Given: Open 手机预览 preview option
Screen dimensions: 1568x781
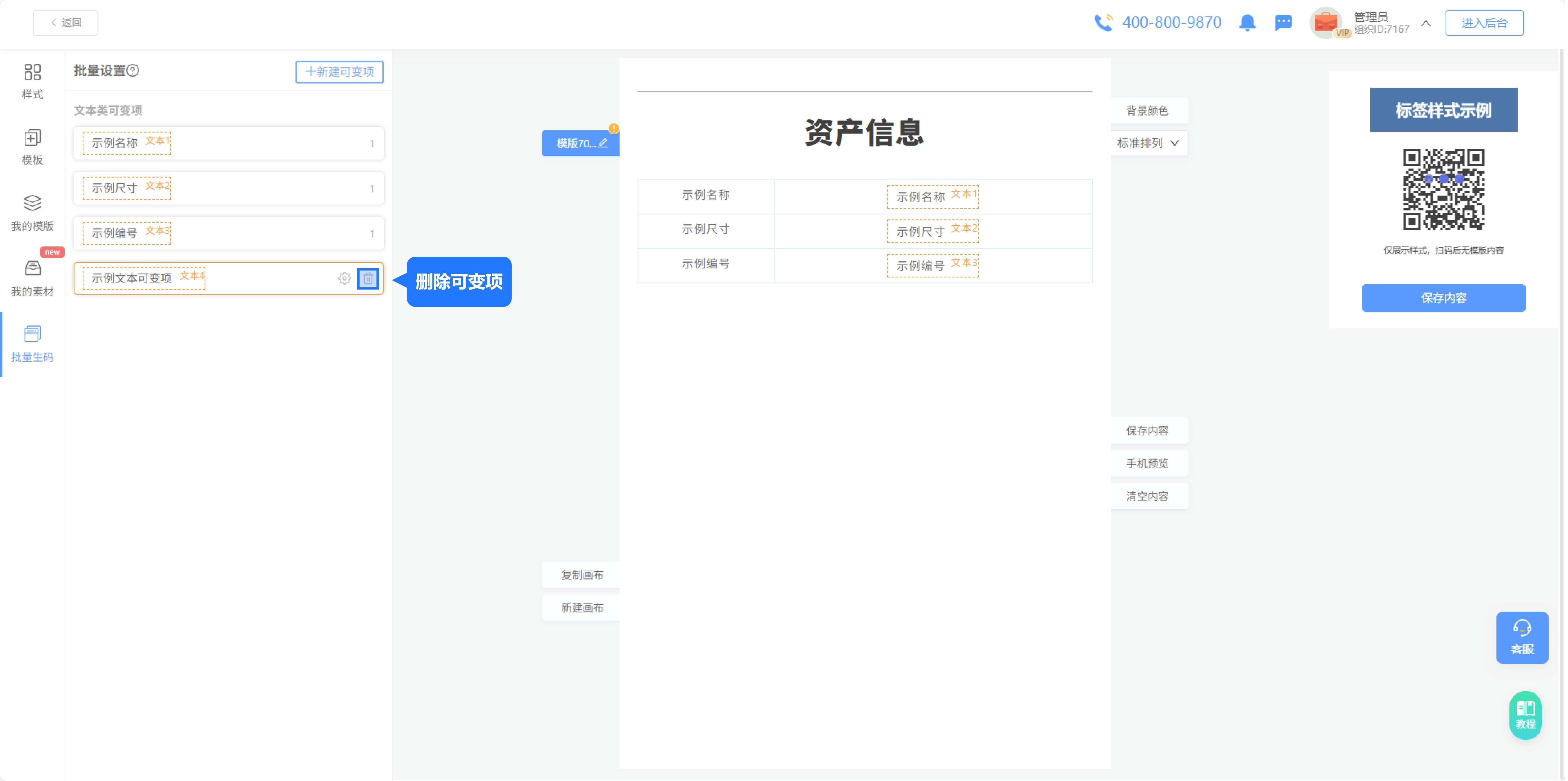Looking at the screenshot, I should 1147,463.
